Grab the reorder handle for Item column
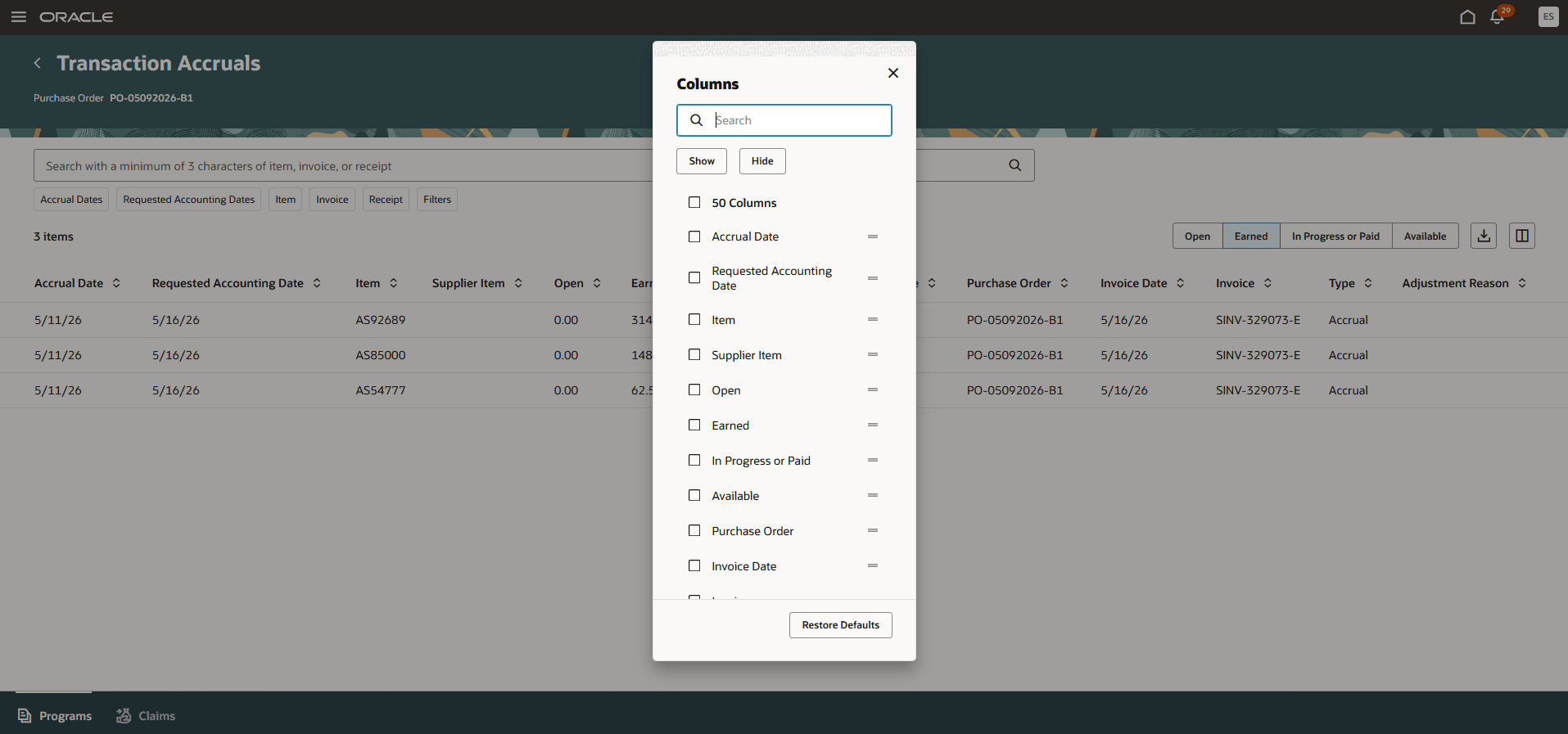This screenshot has height=734, width=1568. (873, 320)
